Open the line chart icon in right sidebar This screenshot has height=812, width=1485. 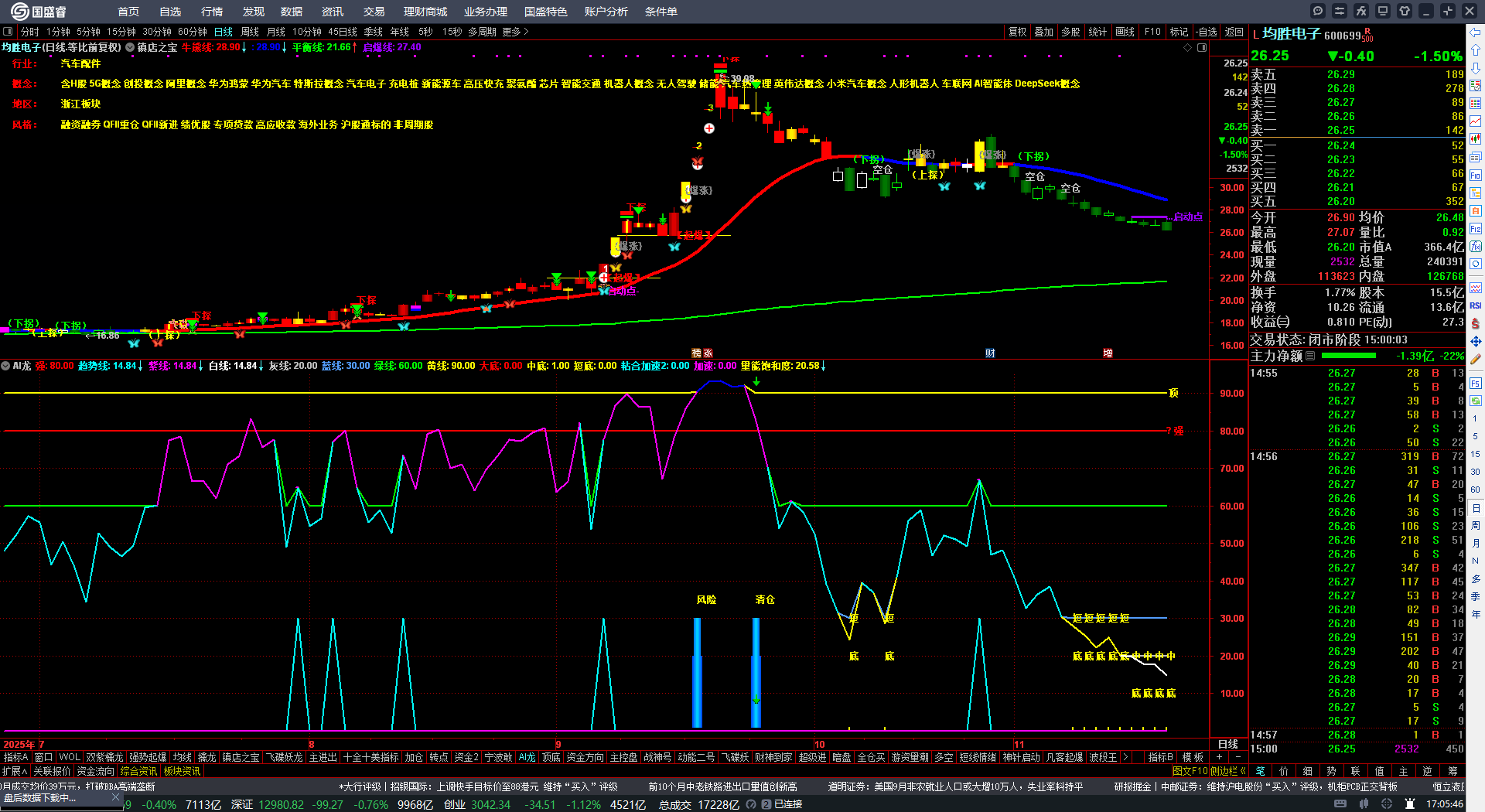[x=1476, y=121]
